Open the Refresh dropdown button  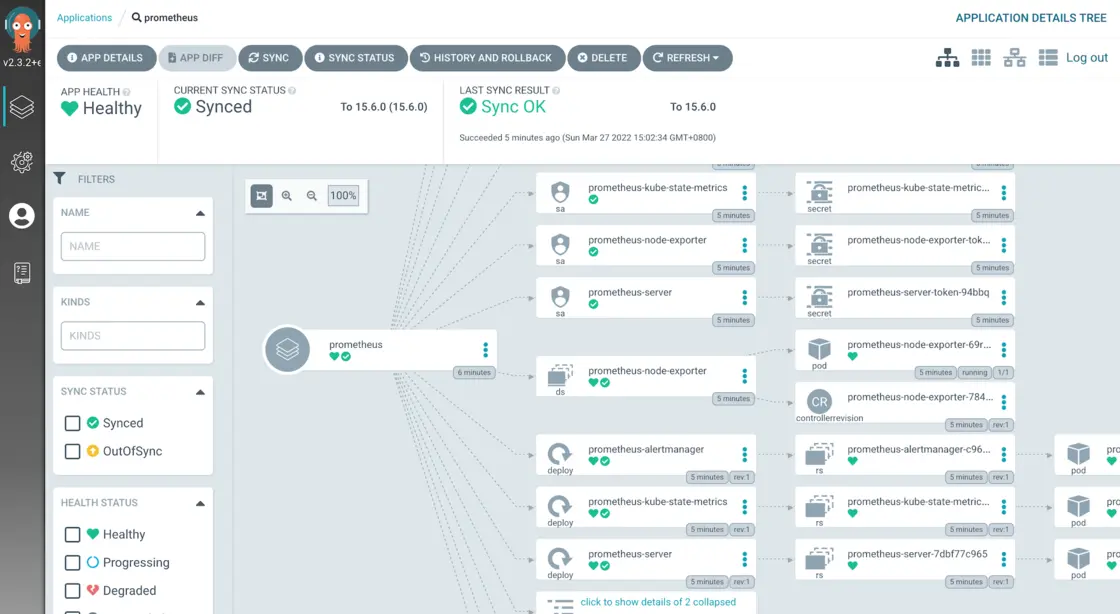pyautogui.click(x=687, y=58)
